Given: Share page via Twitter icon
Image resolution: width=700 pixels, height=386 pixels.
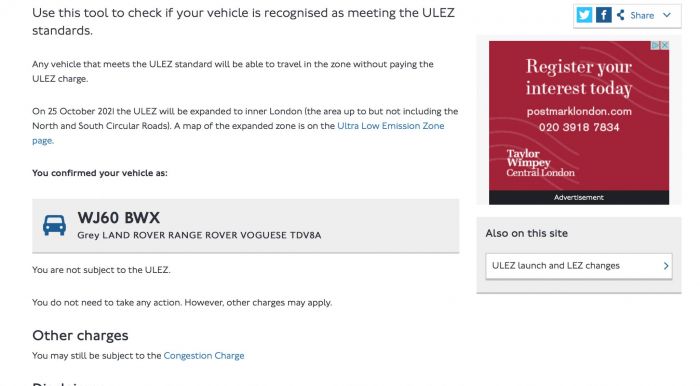Looking at the screenshot, I should tap(584, 15).
